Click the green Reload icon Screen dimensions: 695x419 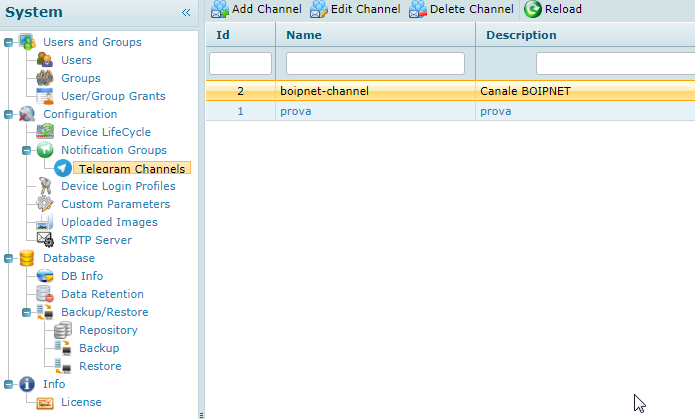point(532,9)
